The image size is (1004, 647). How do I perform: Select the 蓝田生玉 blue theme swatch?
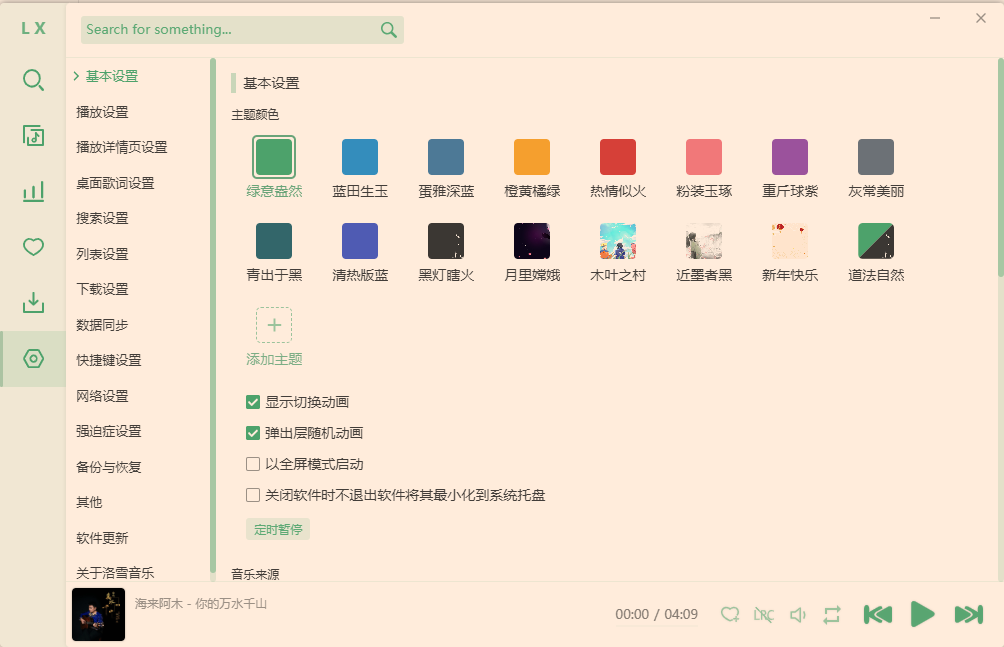tap(360, 157)
